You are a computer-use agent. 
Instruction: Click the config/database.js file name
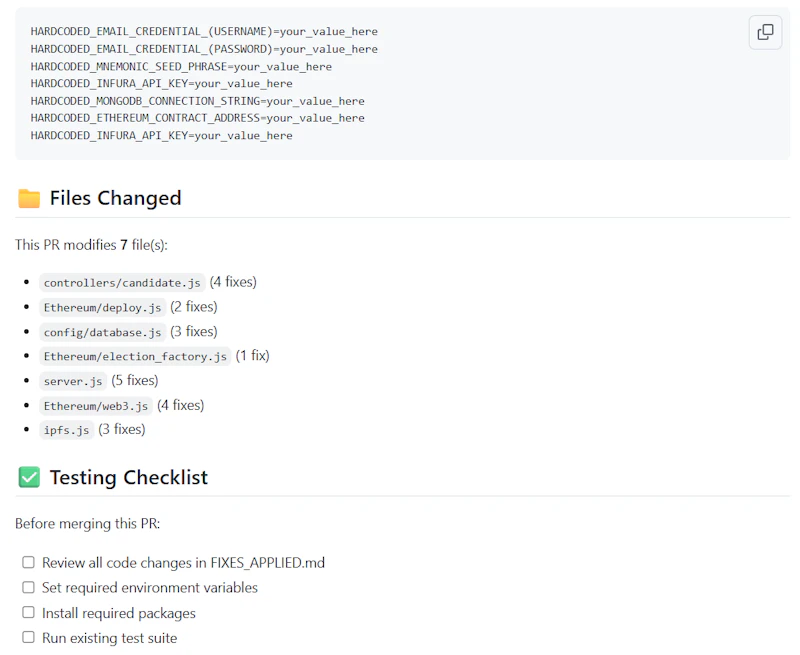click(103, 332)
